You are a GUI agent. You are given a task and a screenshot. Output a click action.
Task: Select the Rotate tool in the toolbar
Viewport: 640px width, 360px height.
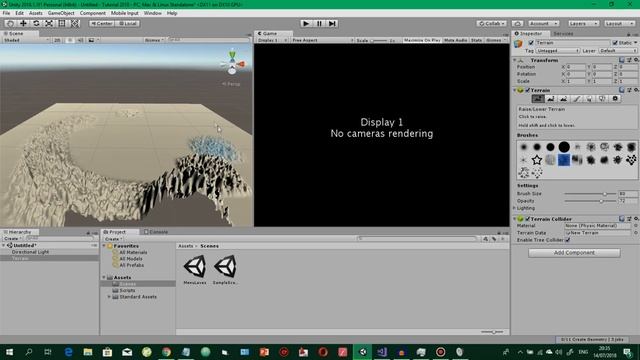tap(36, 24)
